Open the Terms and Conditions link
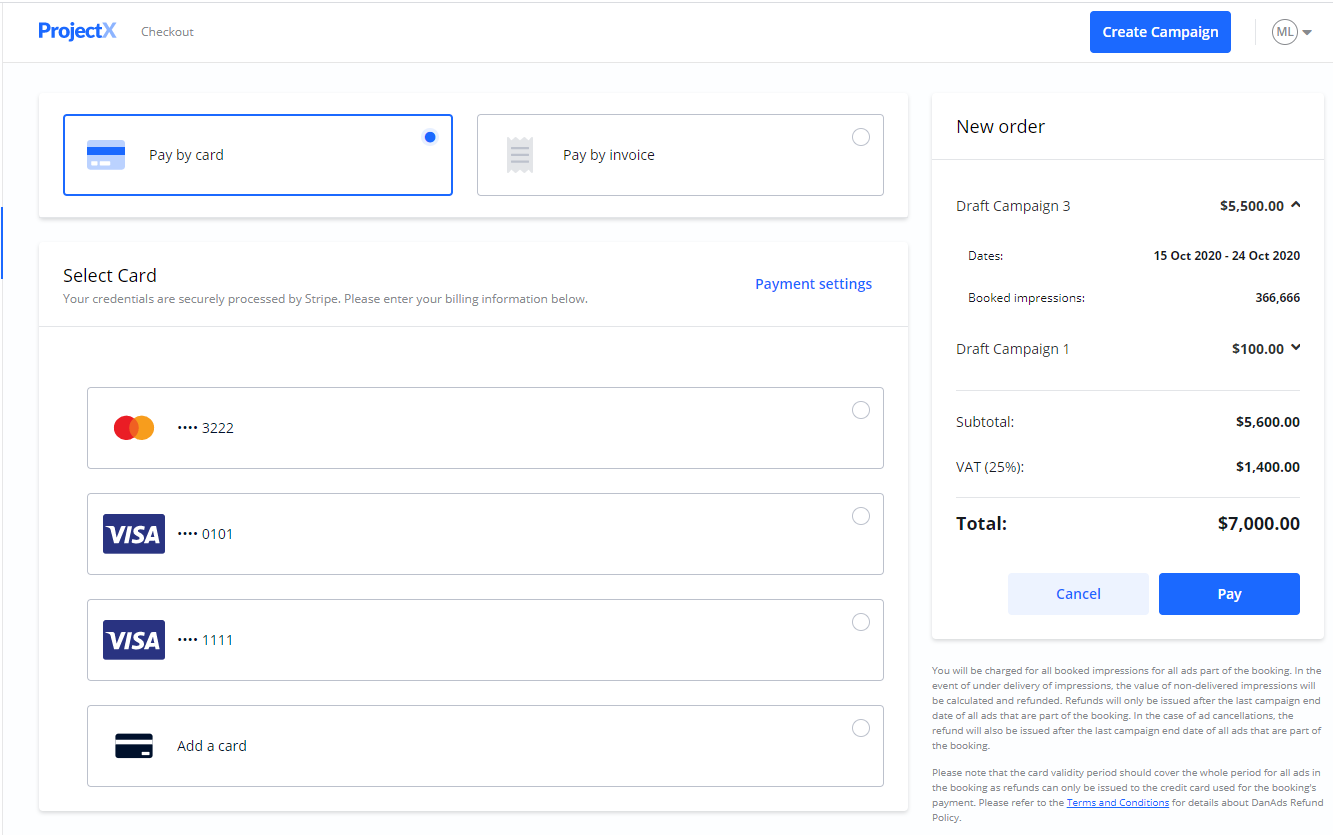Screen dimensions: 1333x835 click(x=1117, y=803)
